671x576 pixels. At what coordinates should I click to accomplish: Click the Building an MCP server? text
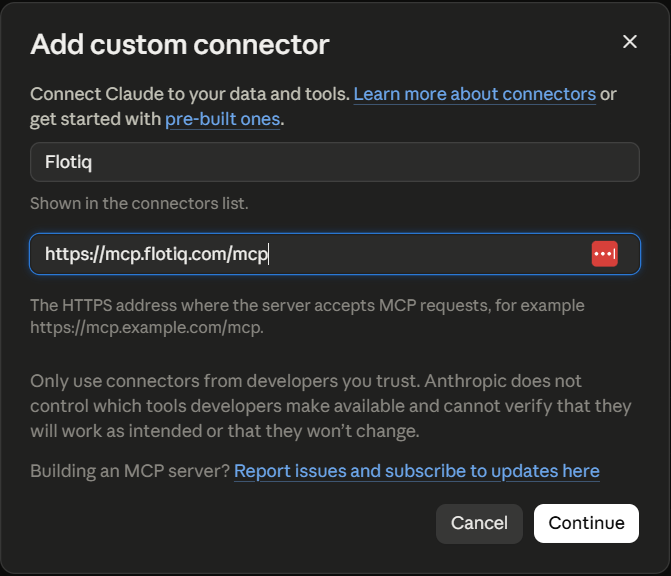click(x=130, y=471)
